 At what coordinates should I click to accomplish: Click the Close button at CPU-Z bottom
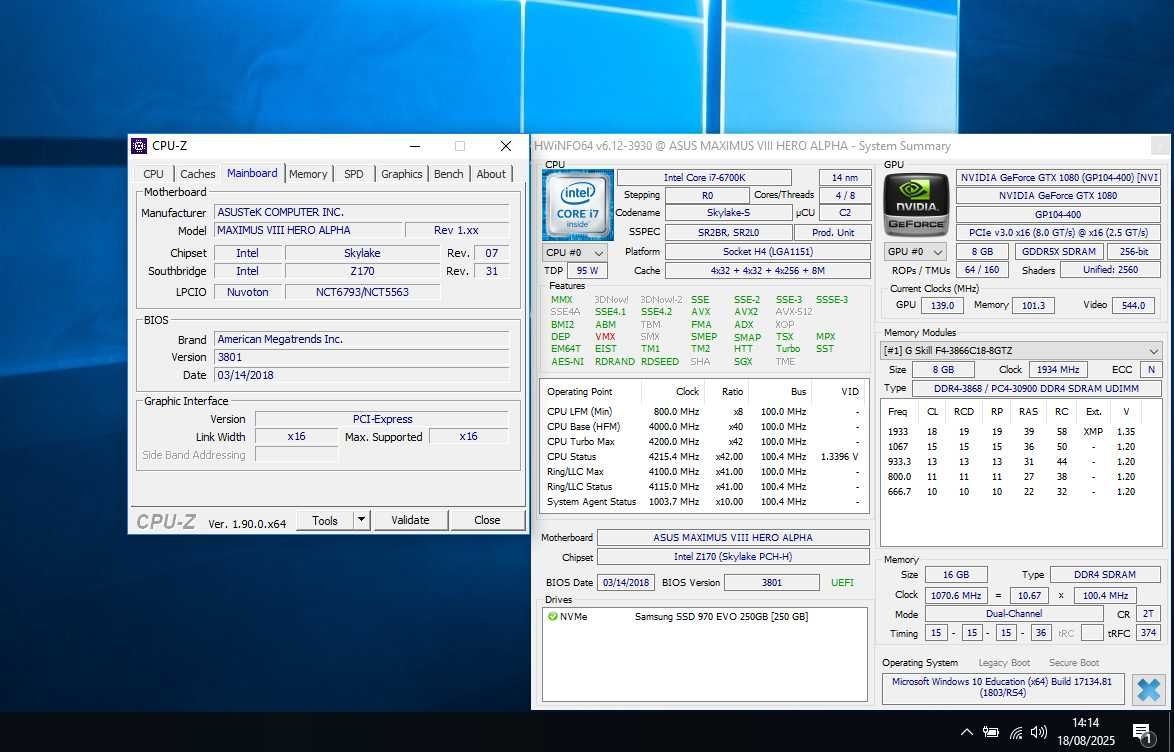487,520
